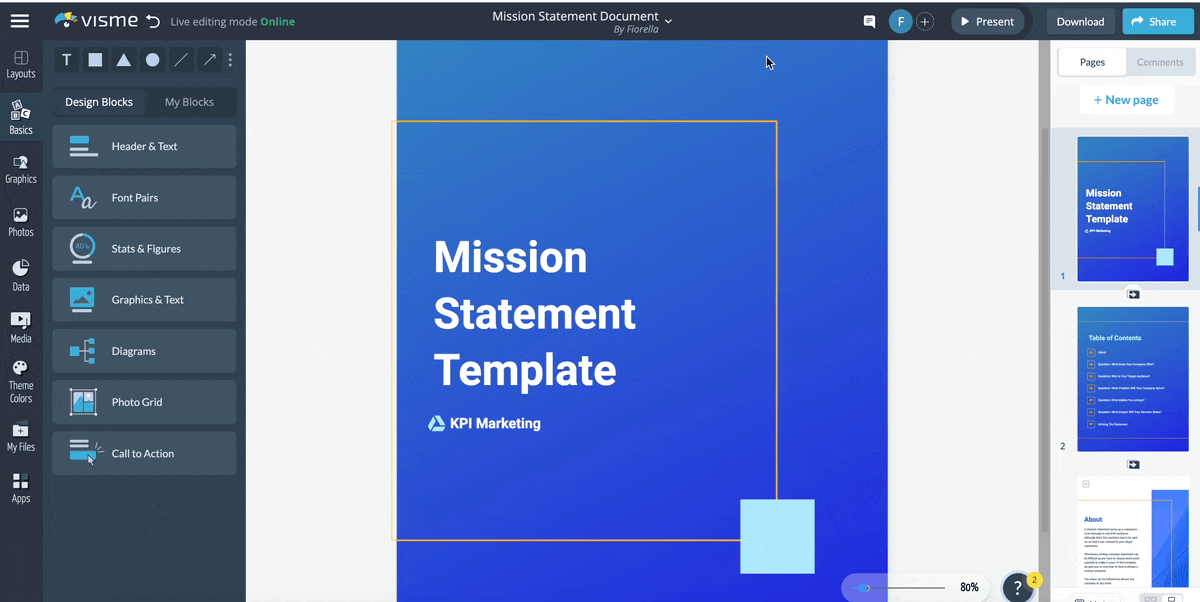Open the hamburger menu
This screenshot has width=1200, height=602.
coord(20,20)
